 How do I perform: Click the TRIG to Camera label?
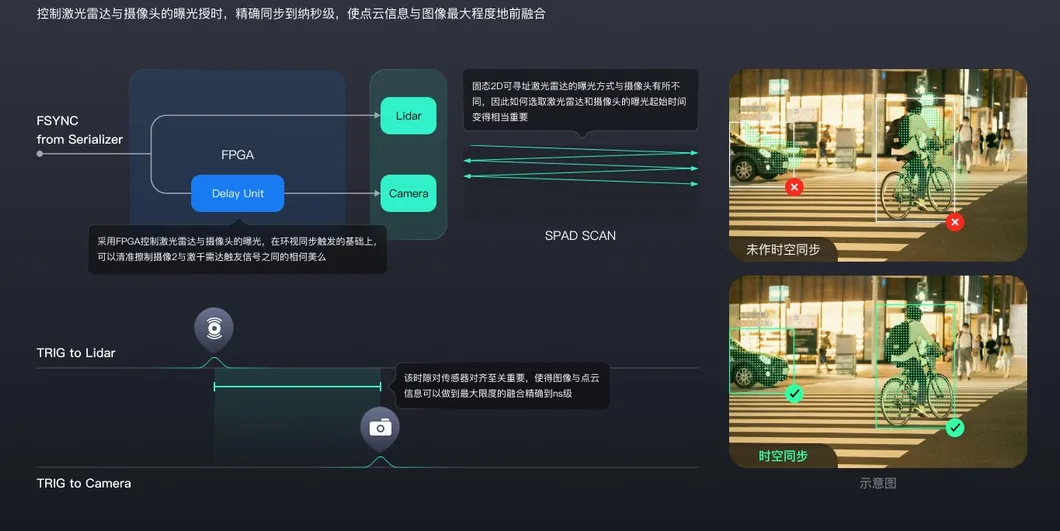pyautogui.click(x=84, y=483)
